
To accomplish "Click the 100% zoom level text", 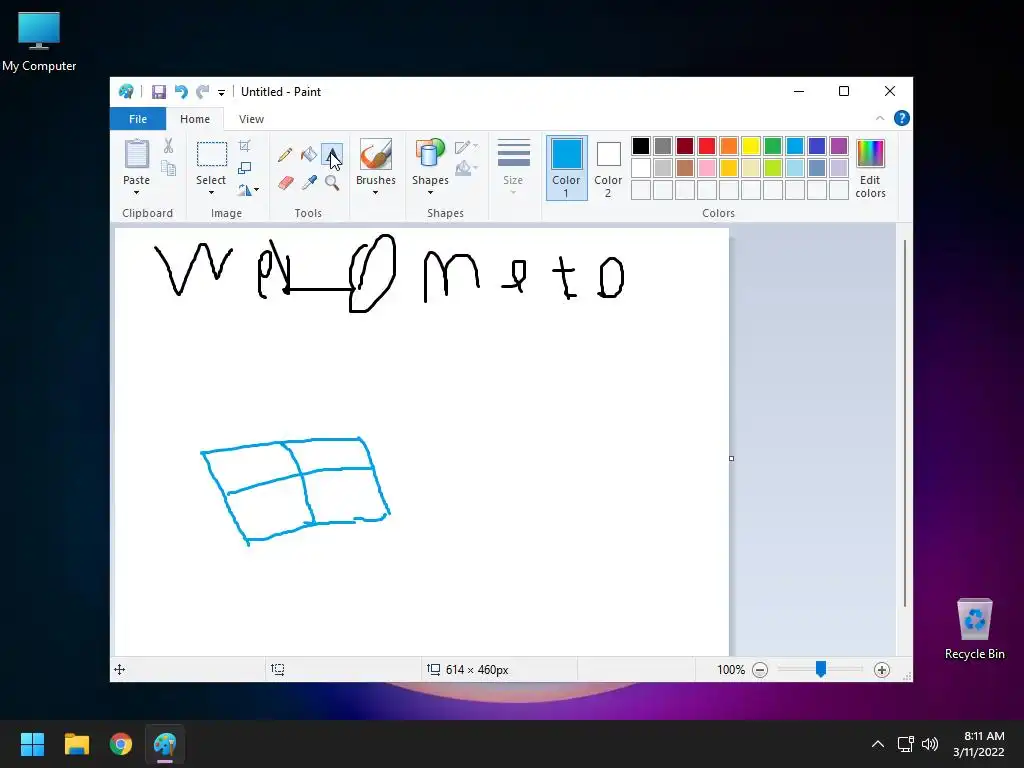I will click(731, 670).
